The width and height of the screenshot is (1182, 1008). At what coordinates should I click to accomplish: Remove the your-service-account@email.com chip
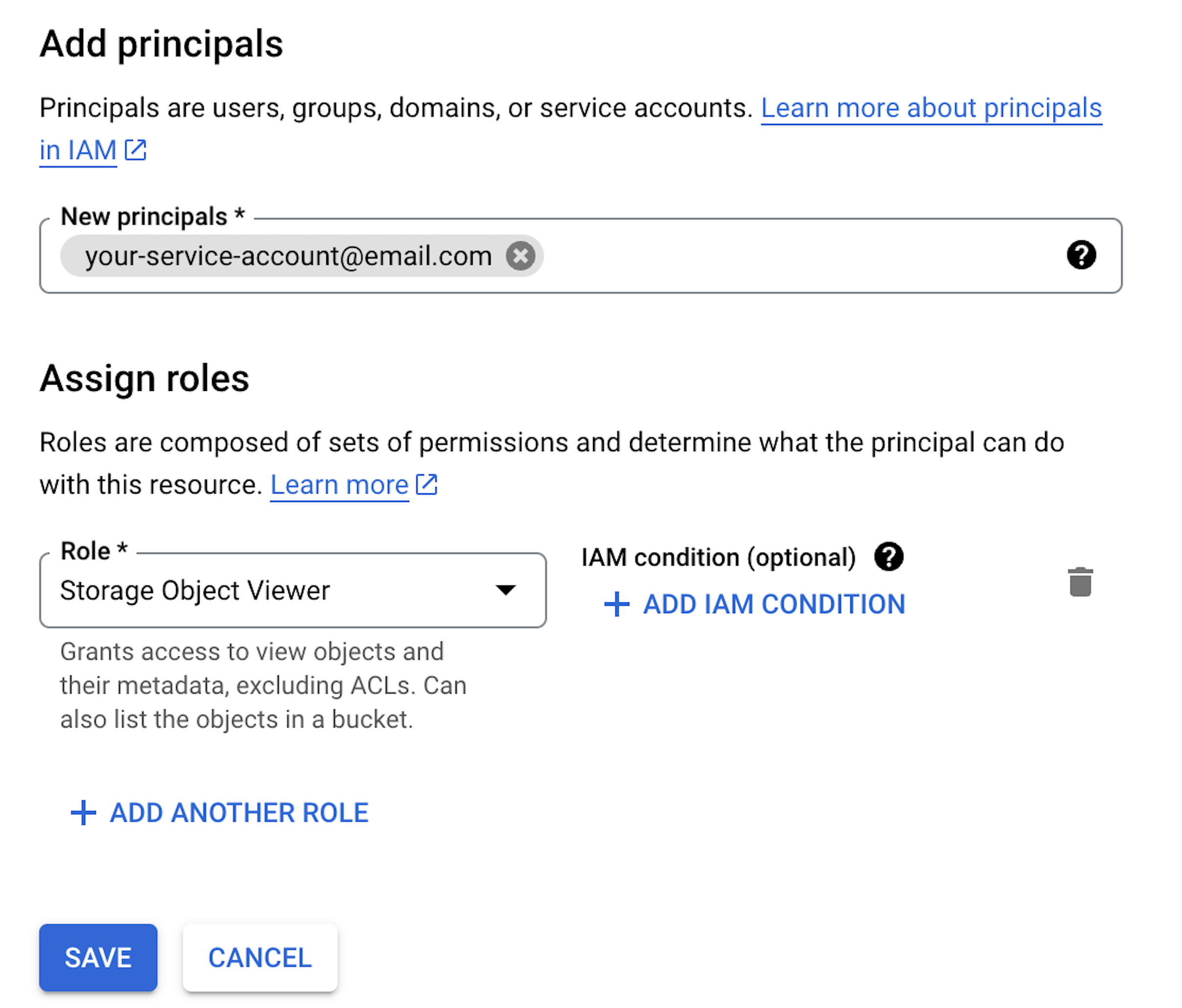pos(520,255)
